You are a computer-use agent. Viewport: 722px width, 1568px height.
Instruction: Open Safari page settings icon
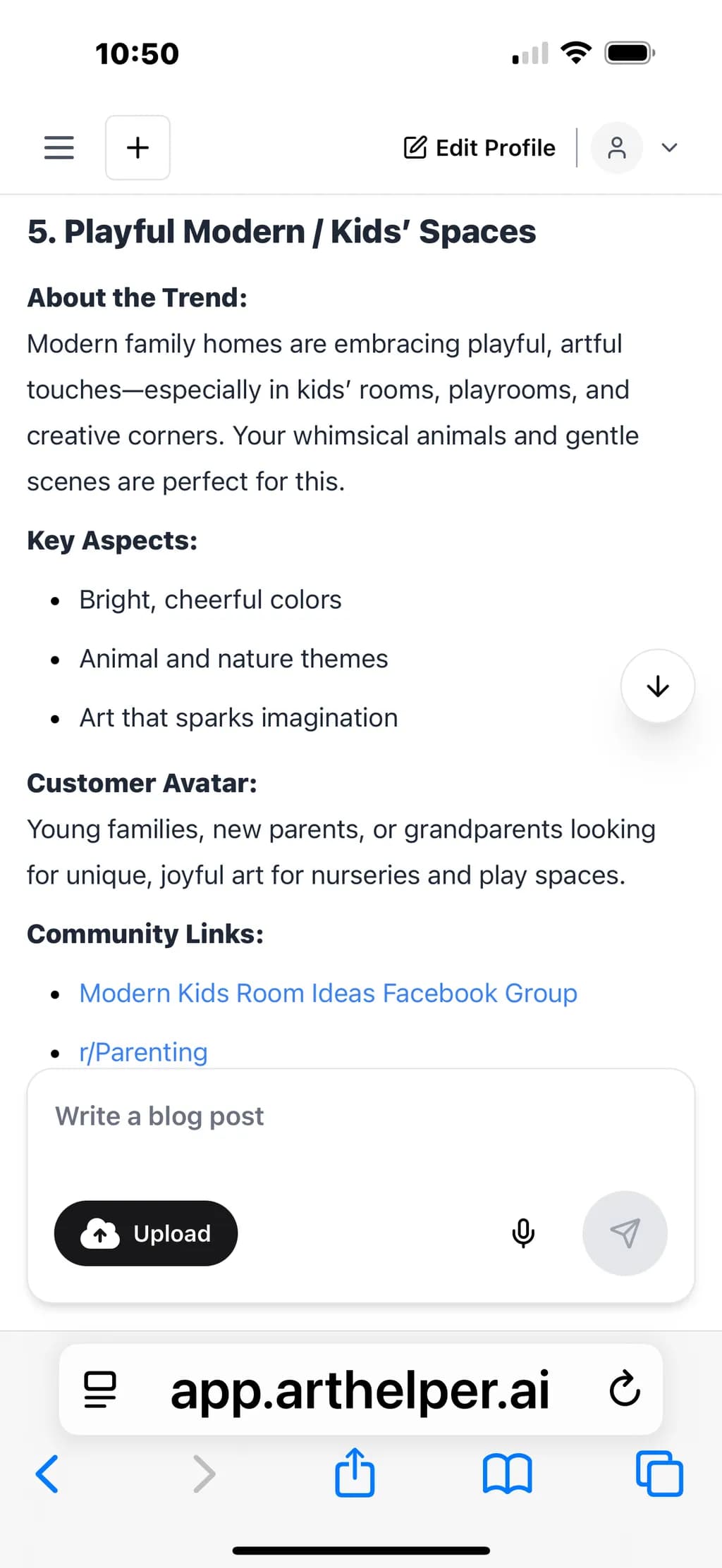coord(100,1390)
